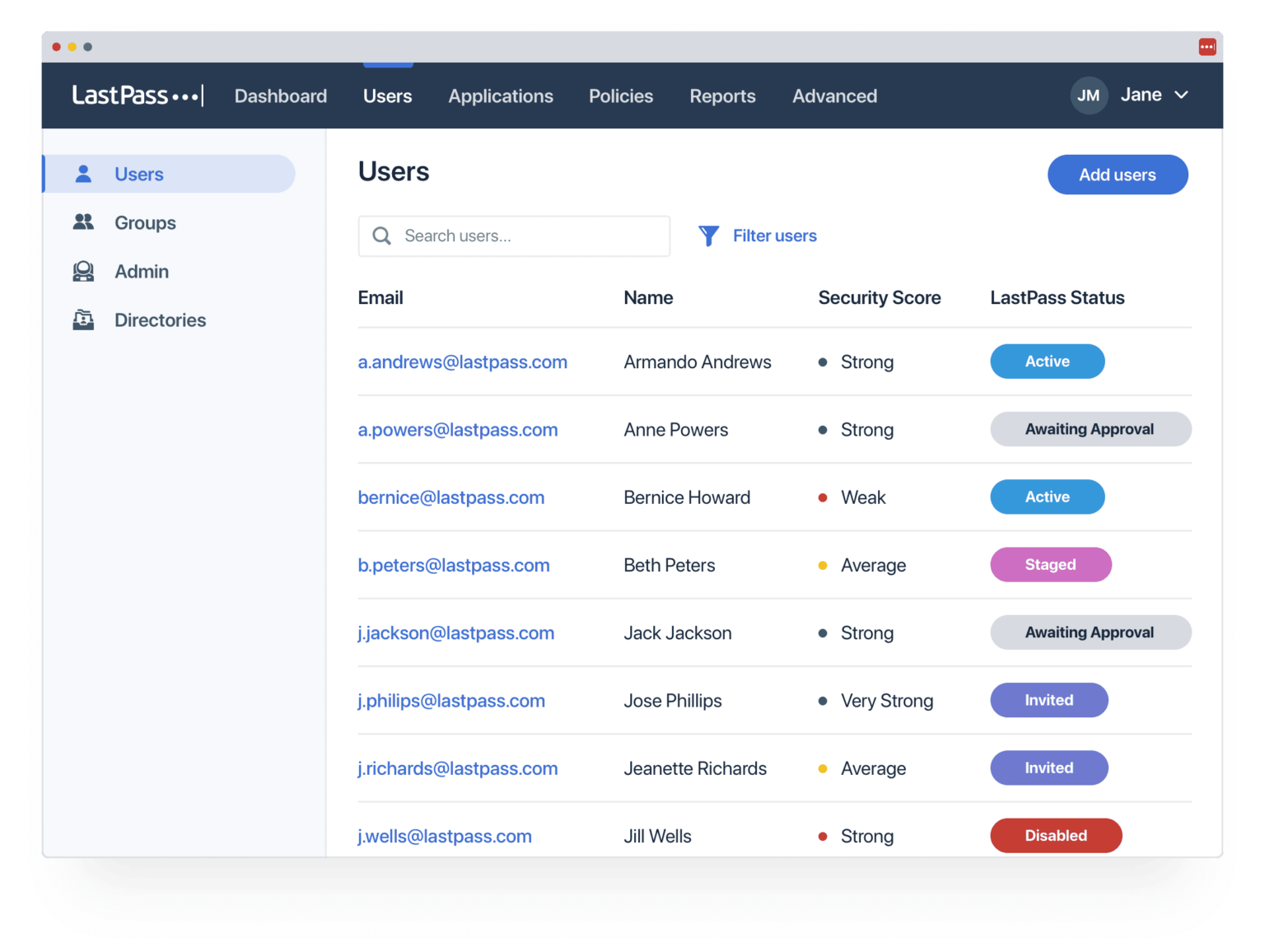Click the LastPass logo
Screen dimensions: 1265x952
point(137,95)
